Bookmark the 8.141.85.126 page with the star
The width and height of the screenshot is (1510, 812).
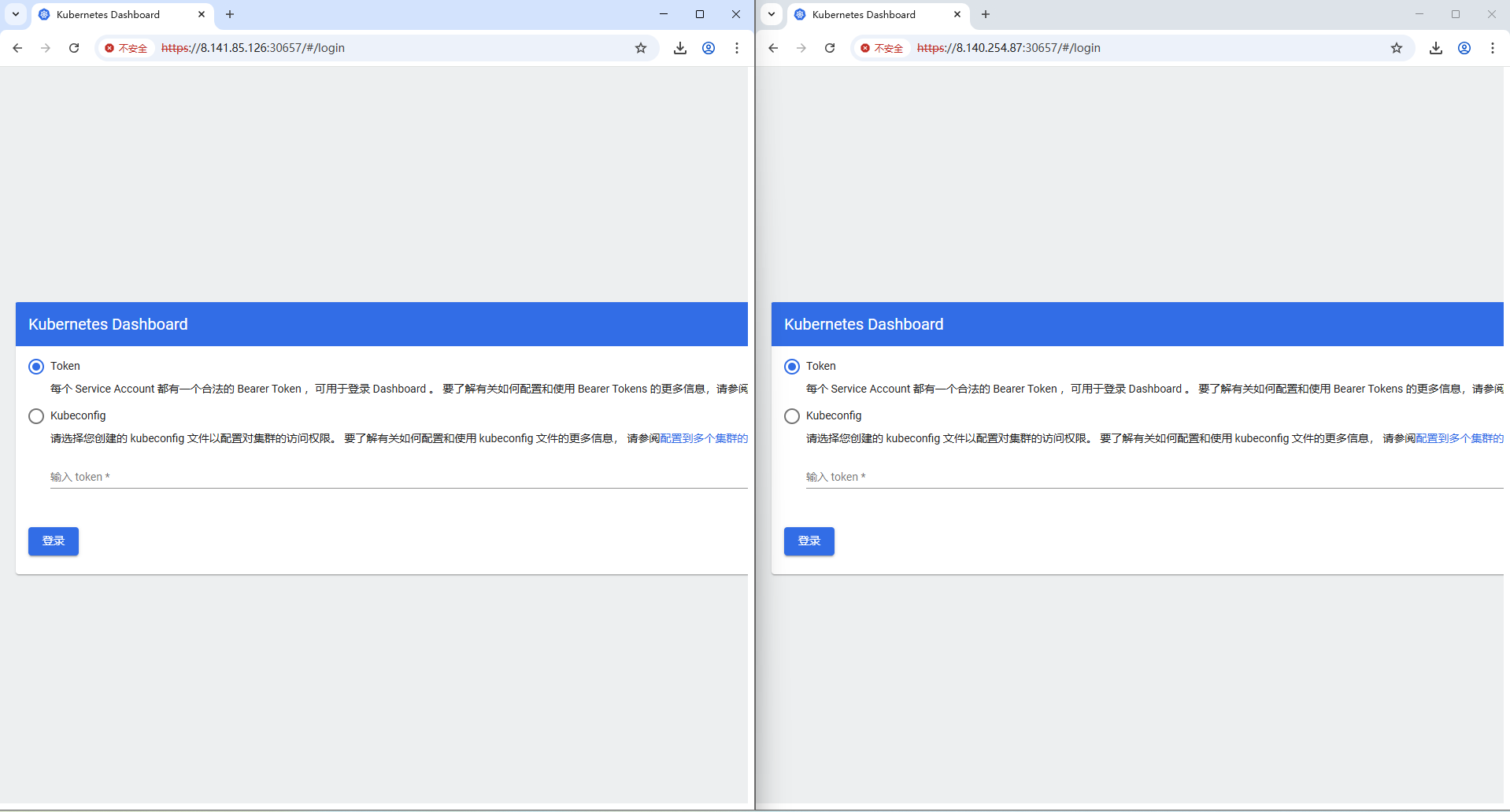[x=641, y=48]
